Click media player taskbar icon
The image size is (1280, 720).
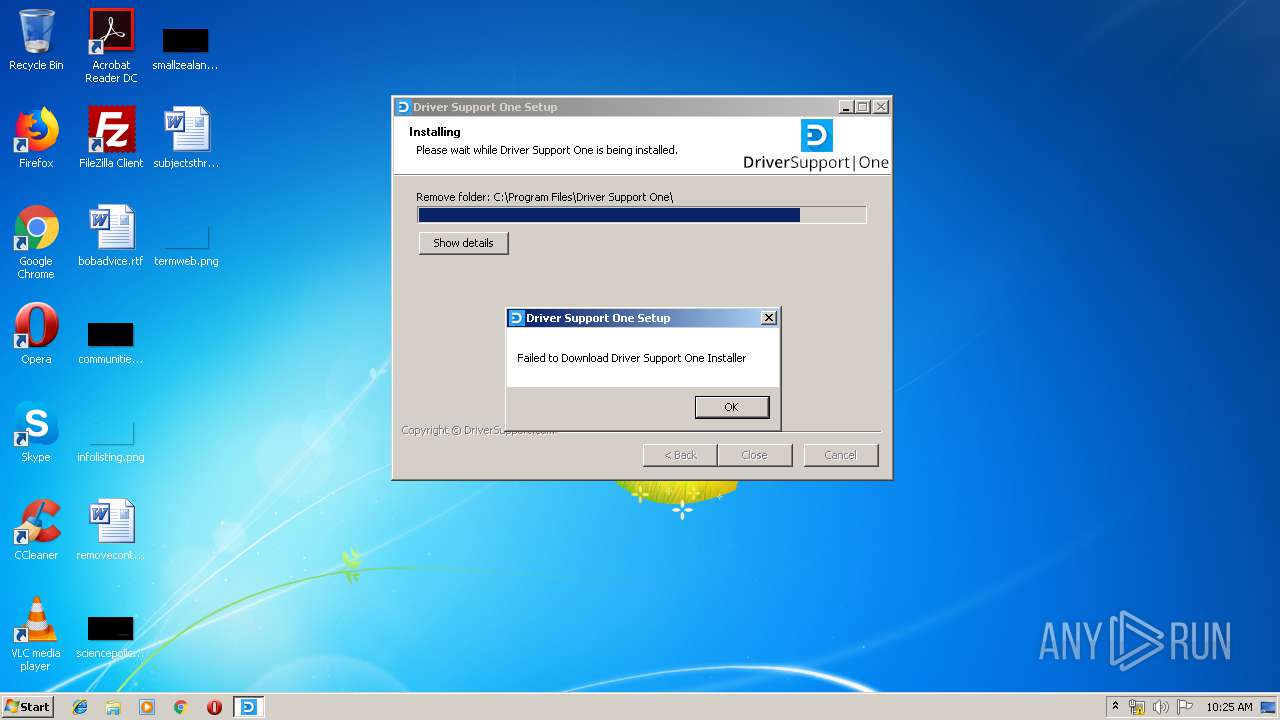147,707
